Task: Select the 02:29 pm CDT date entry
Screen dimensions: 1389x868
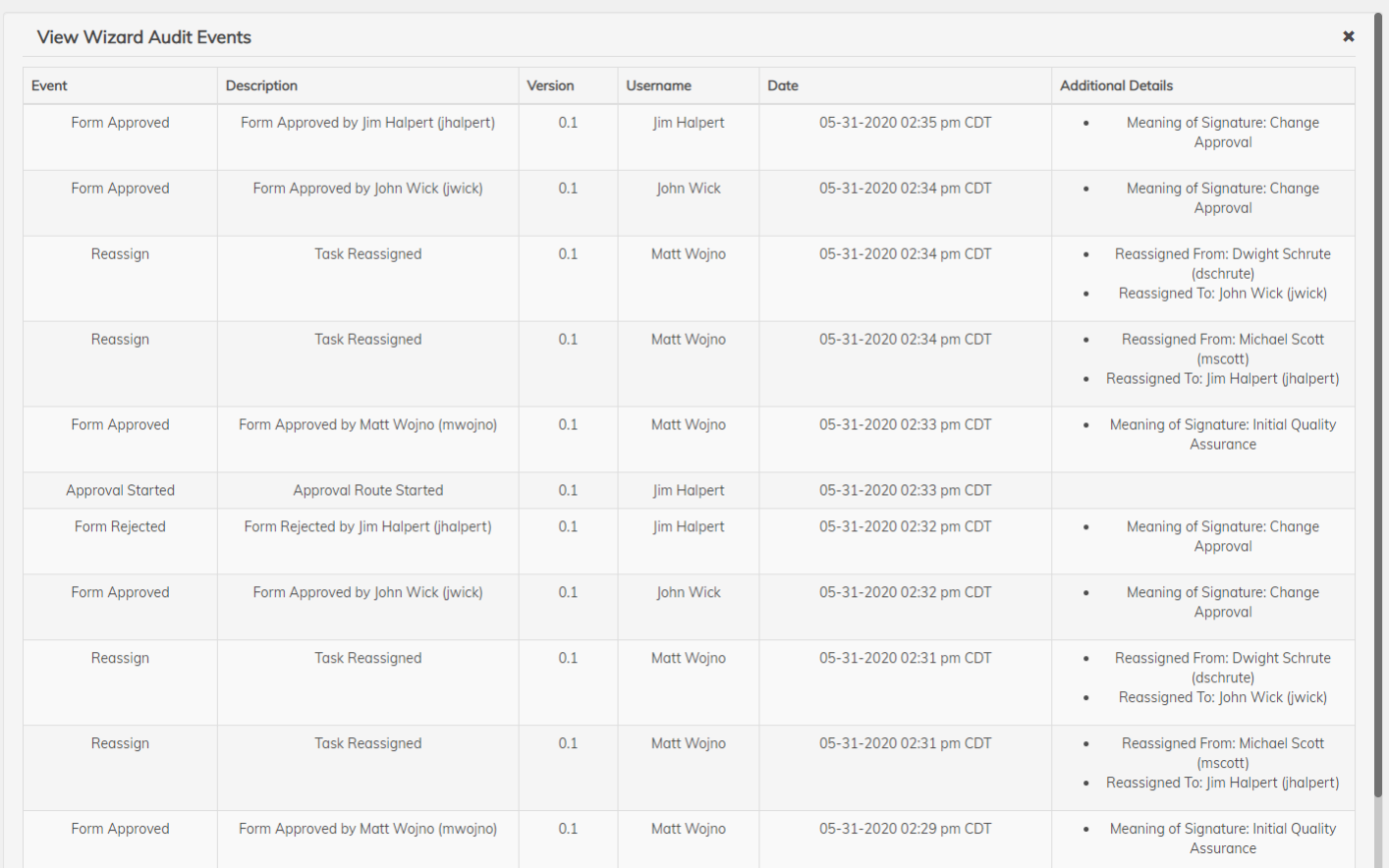Action: (905, 829)
